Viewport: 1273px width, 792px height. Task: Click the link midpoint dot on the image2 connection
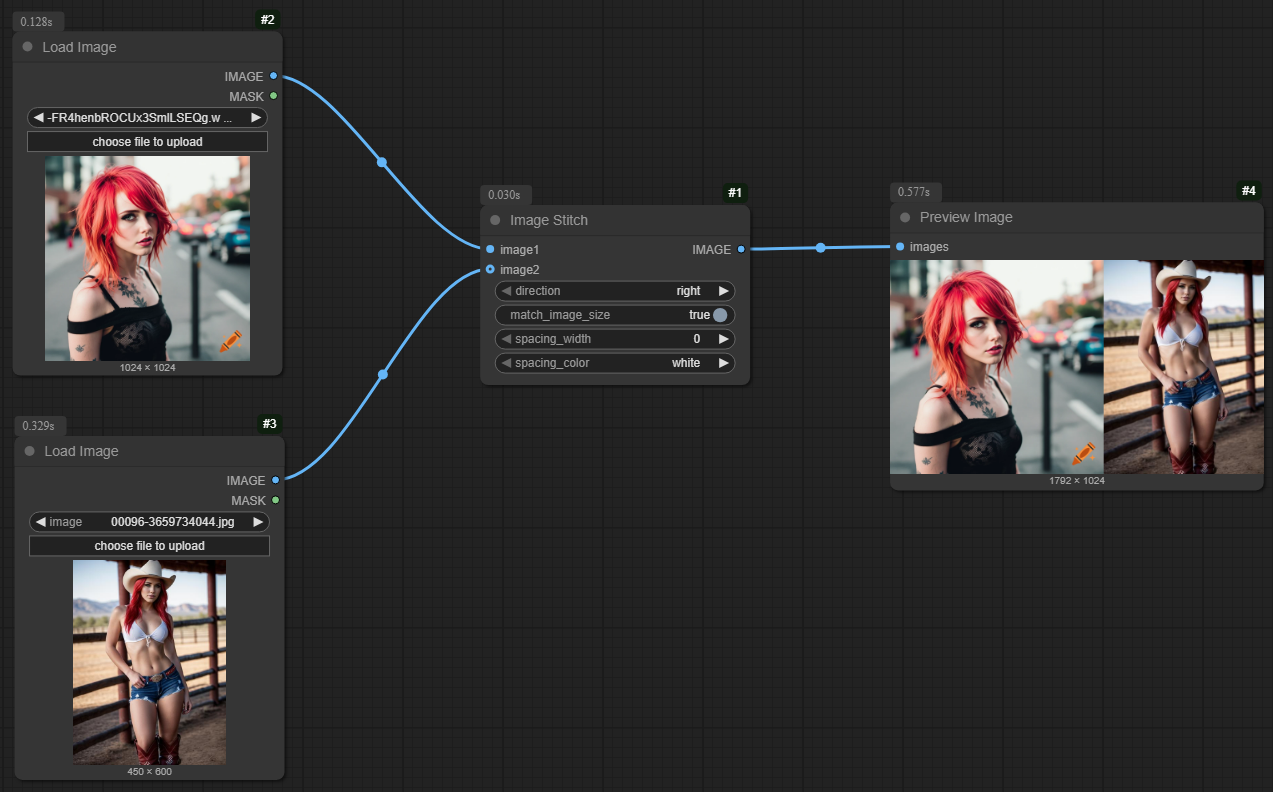(x=382, y=375)
